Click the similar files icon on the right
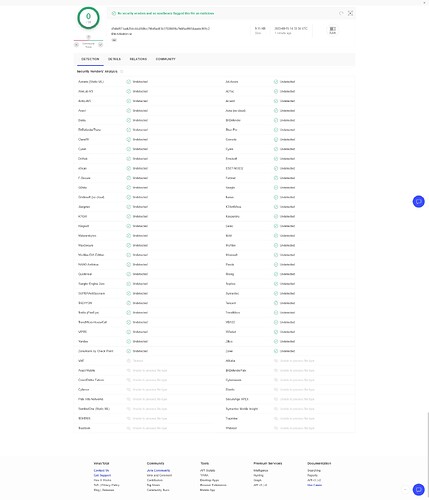 point(332,30)
